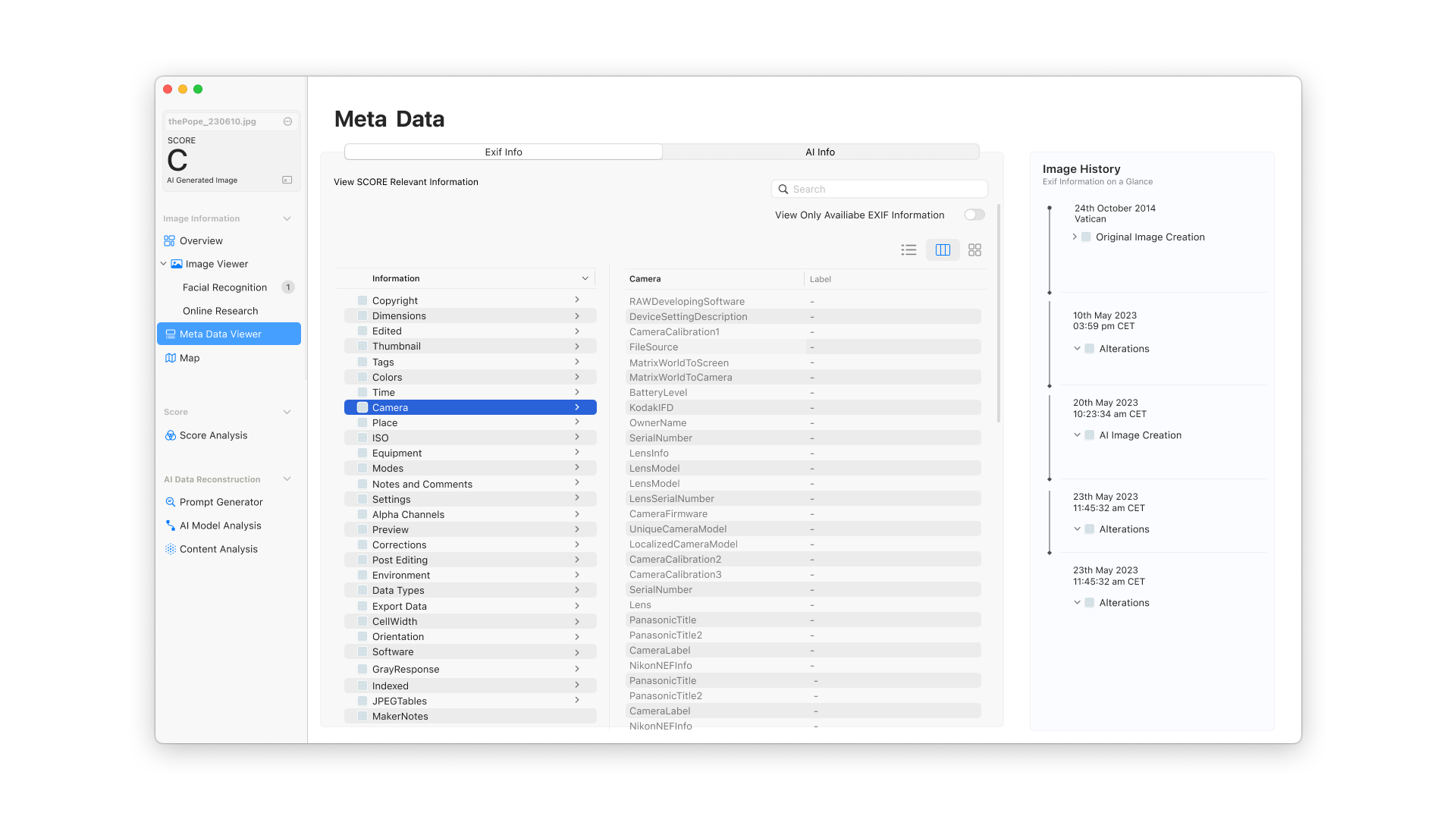1456x819 pixels.
Task: Switch to the AI Info tab
Action: (x=820, y=152)
